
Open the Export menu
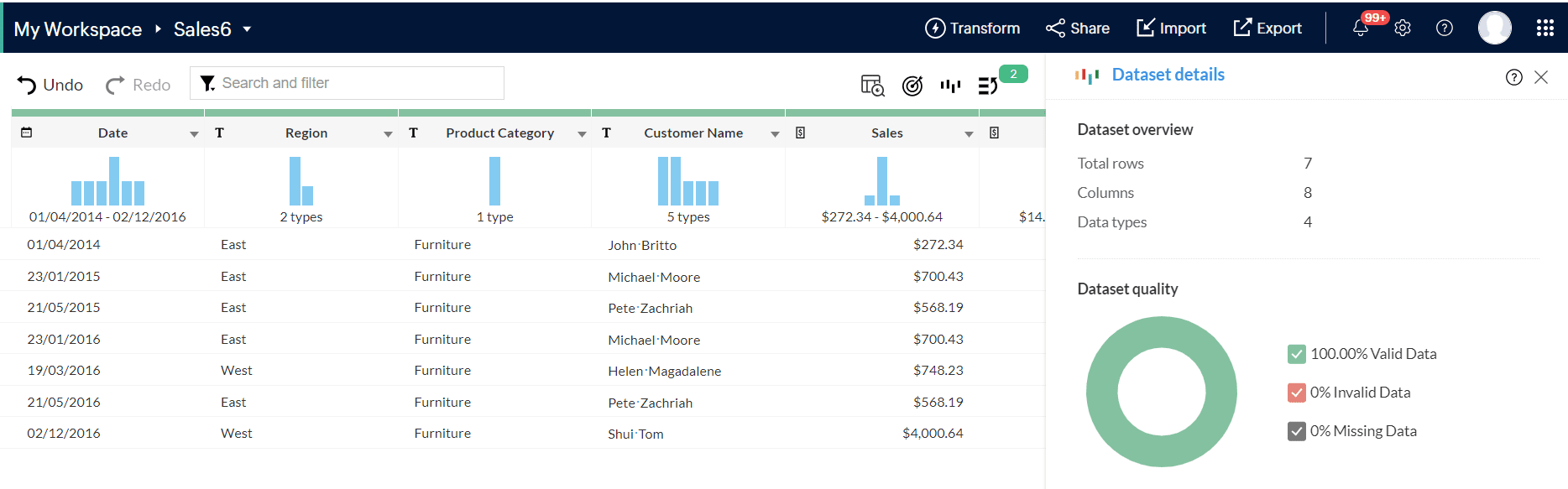click(x=1267, y=29)
